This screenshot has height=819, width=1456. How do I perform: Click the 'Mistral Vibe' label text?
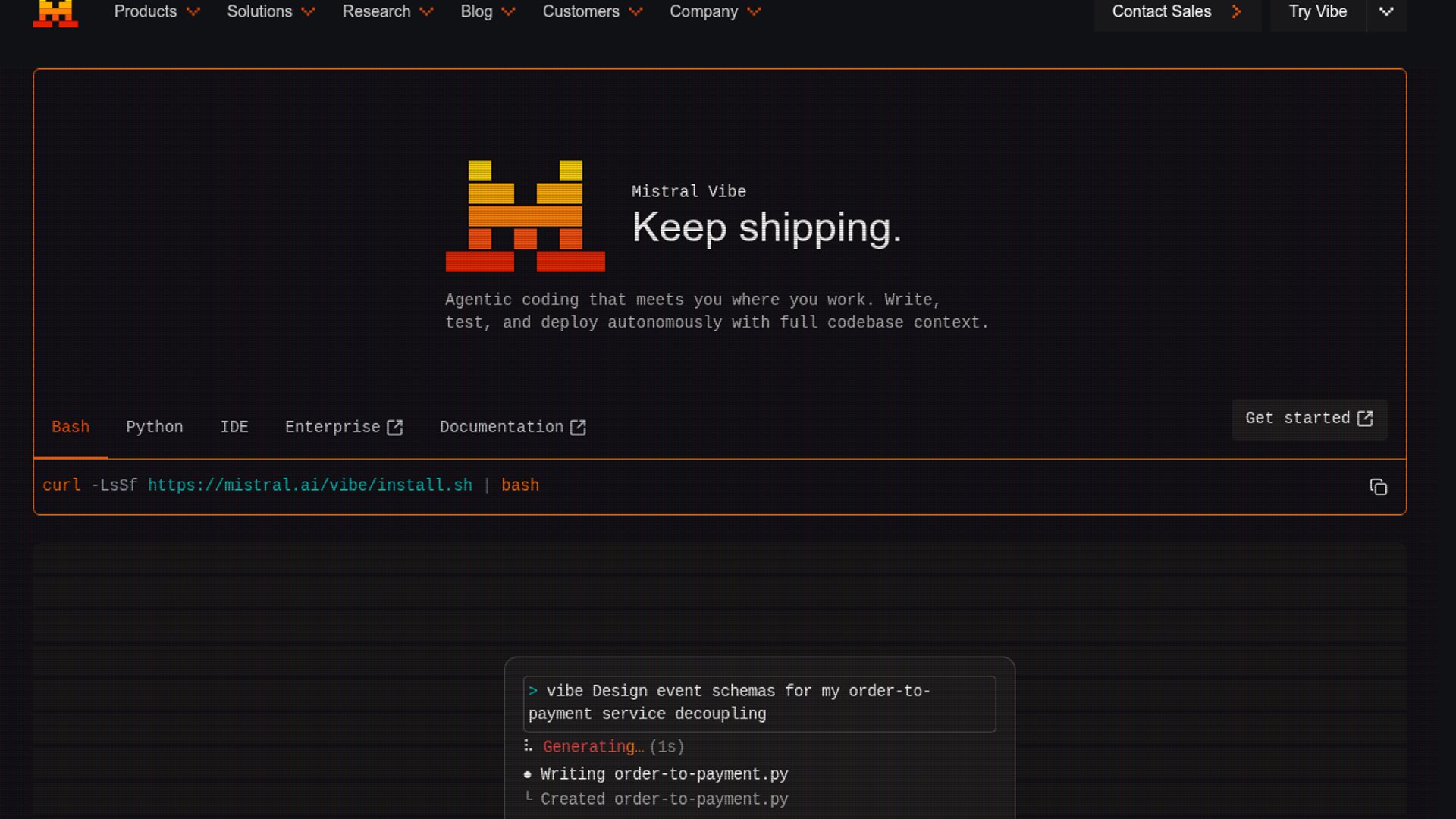pos(689,192)
